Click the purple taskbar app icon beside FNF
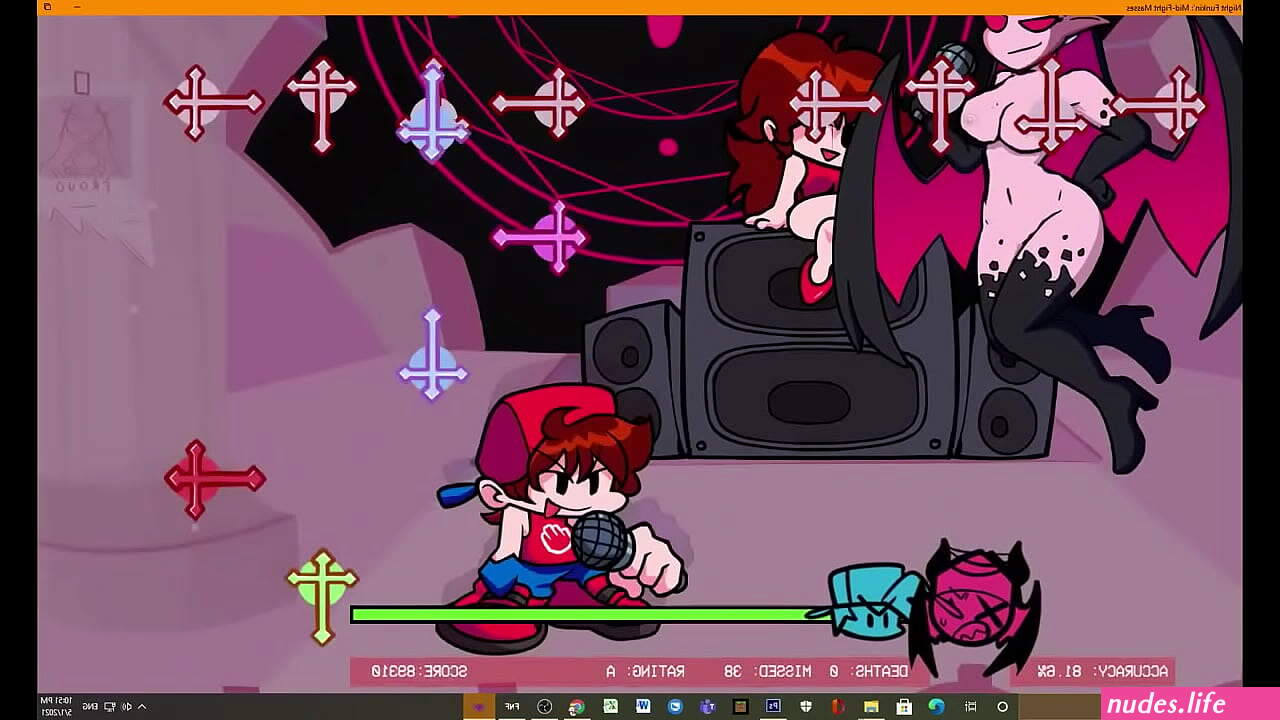The width and height of the screenshot is (1280, 720). (x=479, y=707)
